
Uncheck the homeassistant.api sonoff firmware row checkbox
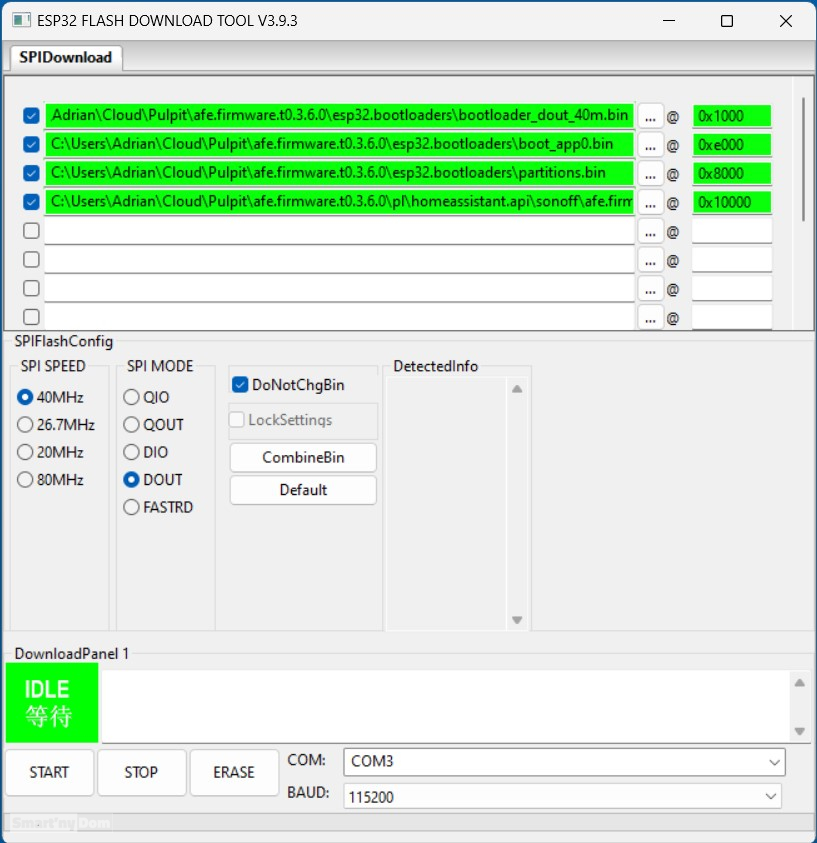click(x=31, y=202)
